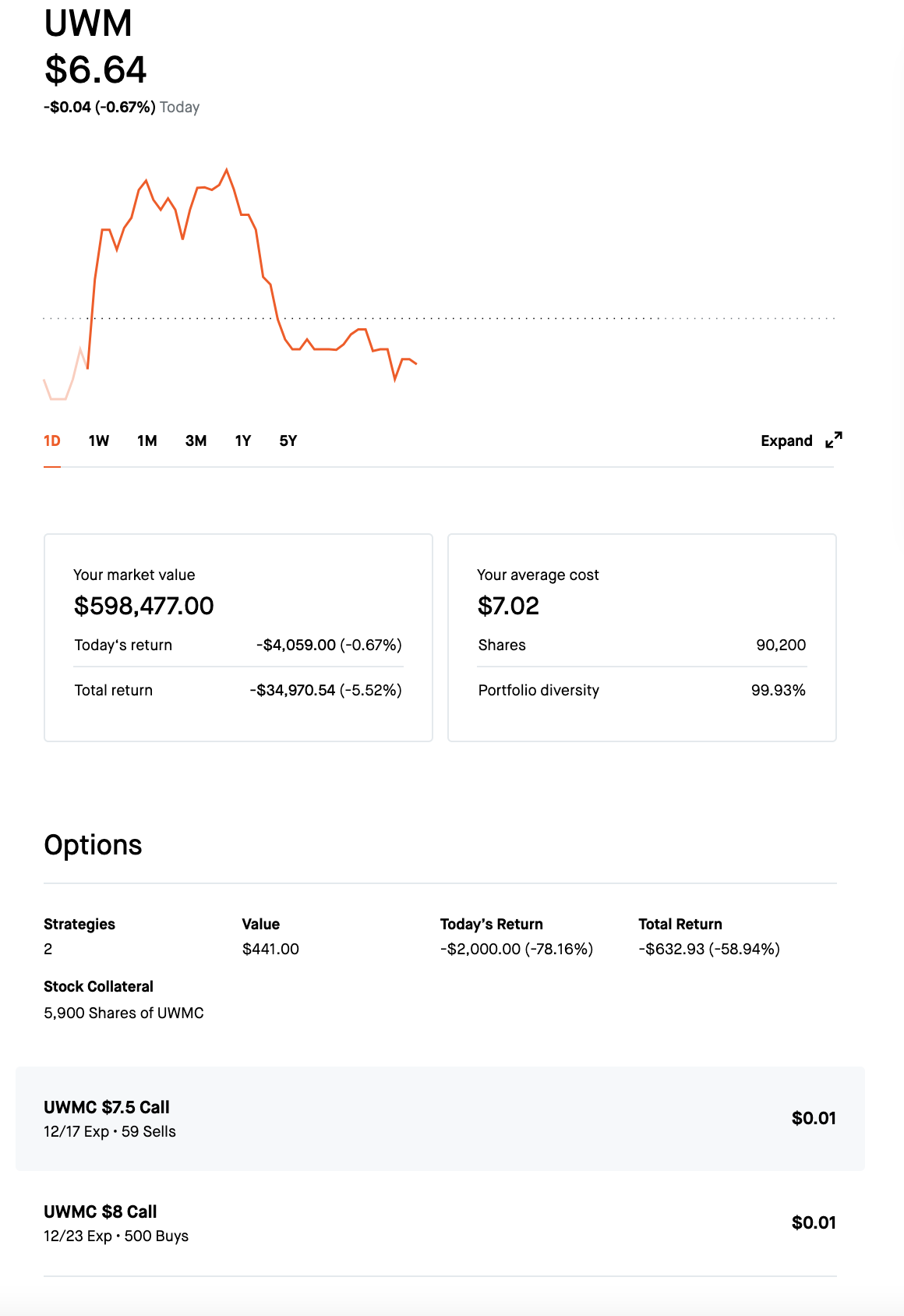Show the 3M chart range
The width and height of the screenshot is (904, 1316).
pyautogui.click(x=196, y=441)
